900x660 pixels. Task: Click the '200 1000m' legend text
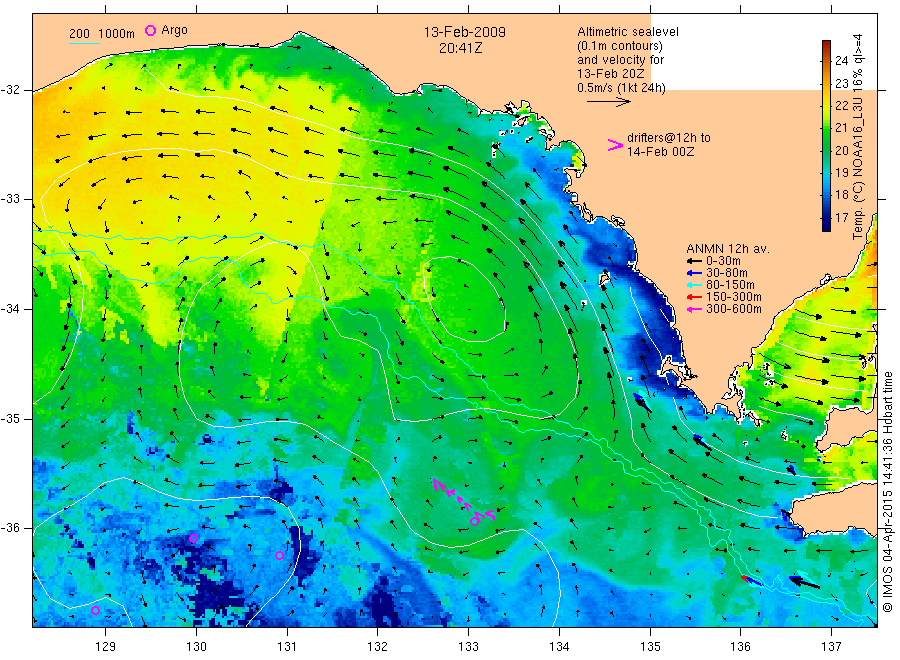tap(102, 34)
